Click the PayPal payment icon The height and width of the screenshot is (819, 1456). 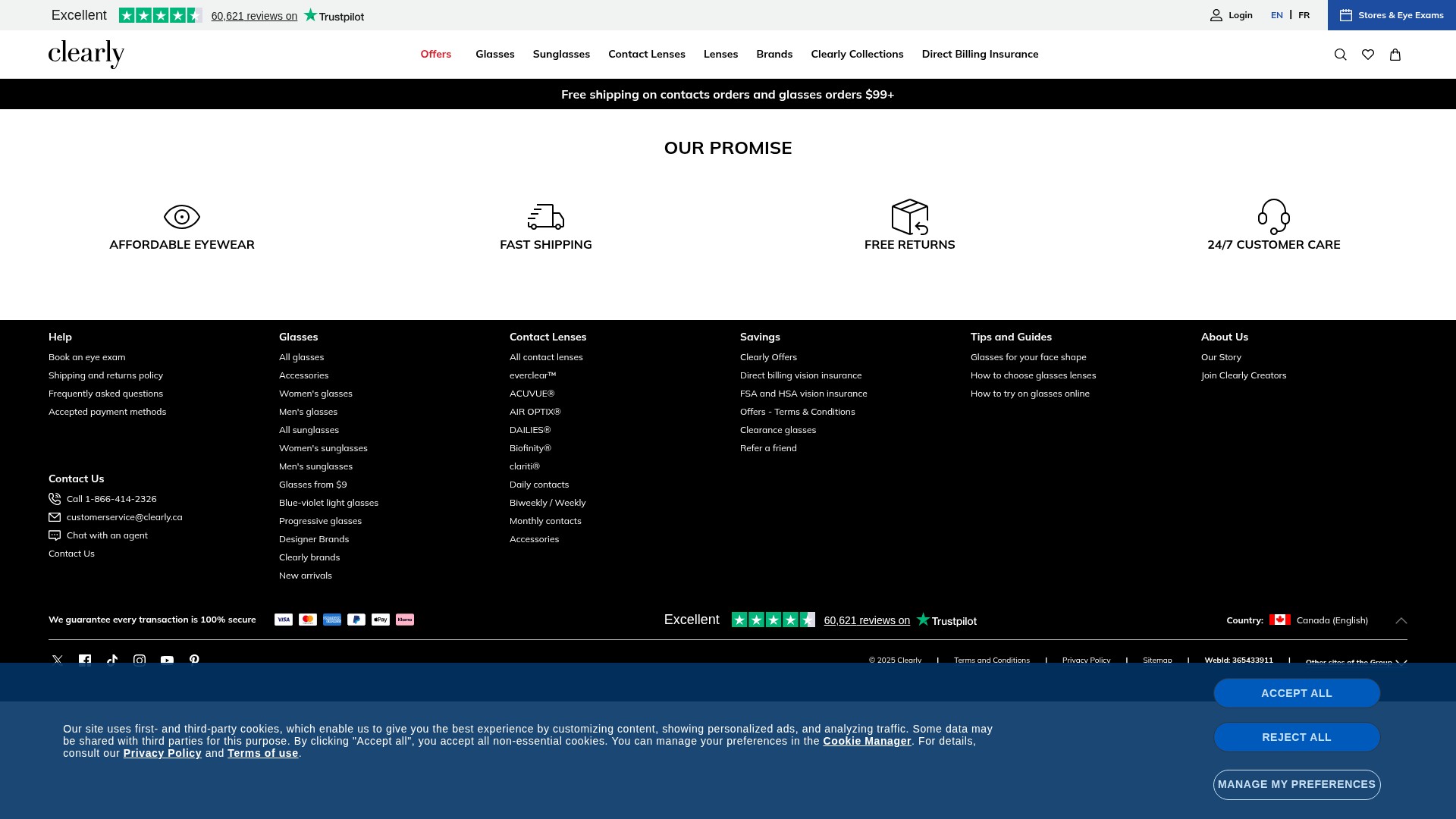click(x=356, y=620)
